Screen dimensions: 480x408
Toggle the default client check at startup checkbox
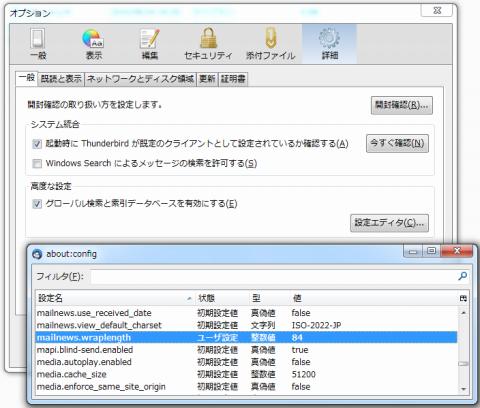[37, 144]
